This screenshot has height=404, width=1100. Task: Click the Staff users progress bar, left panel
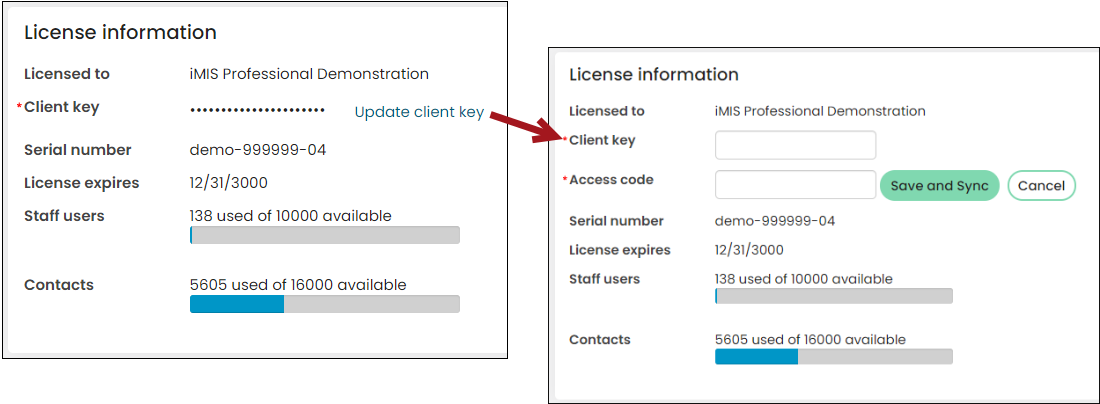(325, 235)
